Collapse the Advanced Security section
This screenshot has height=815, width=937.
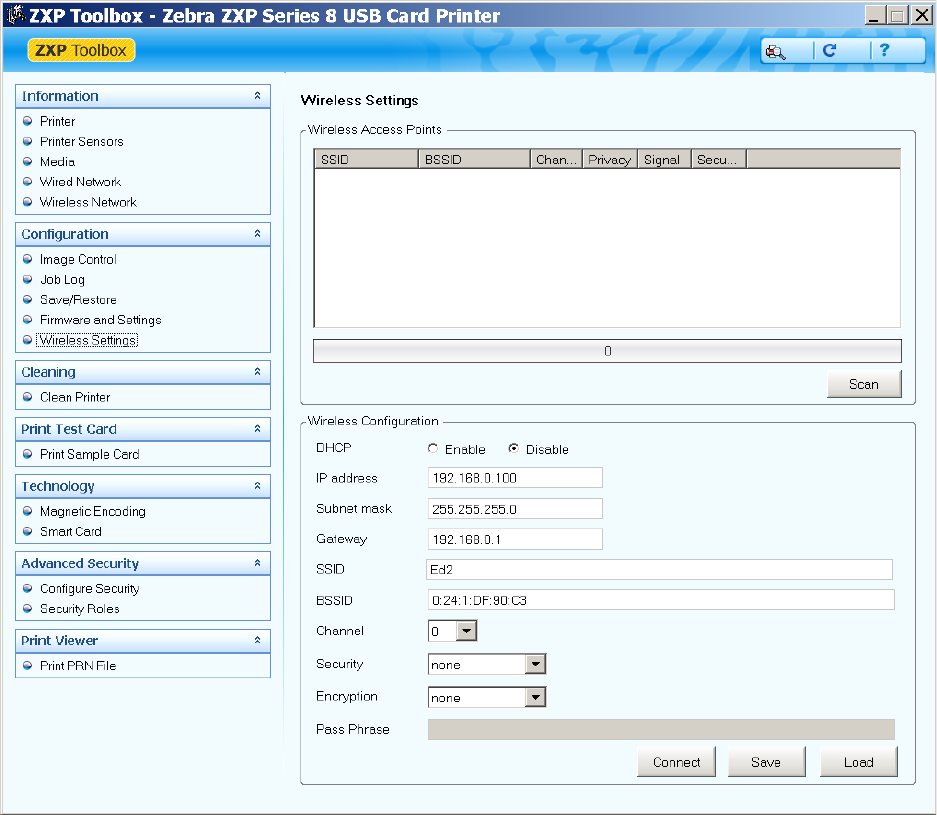(x=257, y=563)
